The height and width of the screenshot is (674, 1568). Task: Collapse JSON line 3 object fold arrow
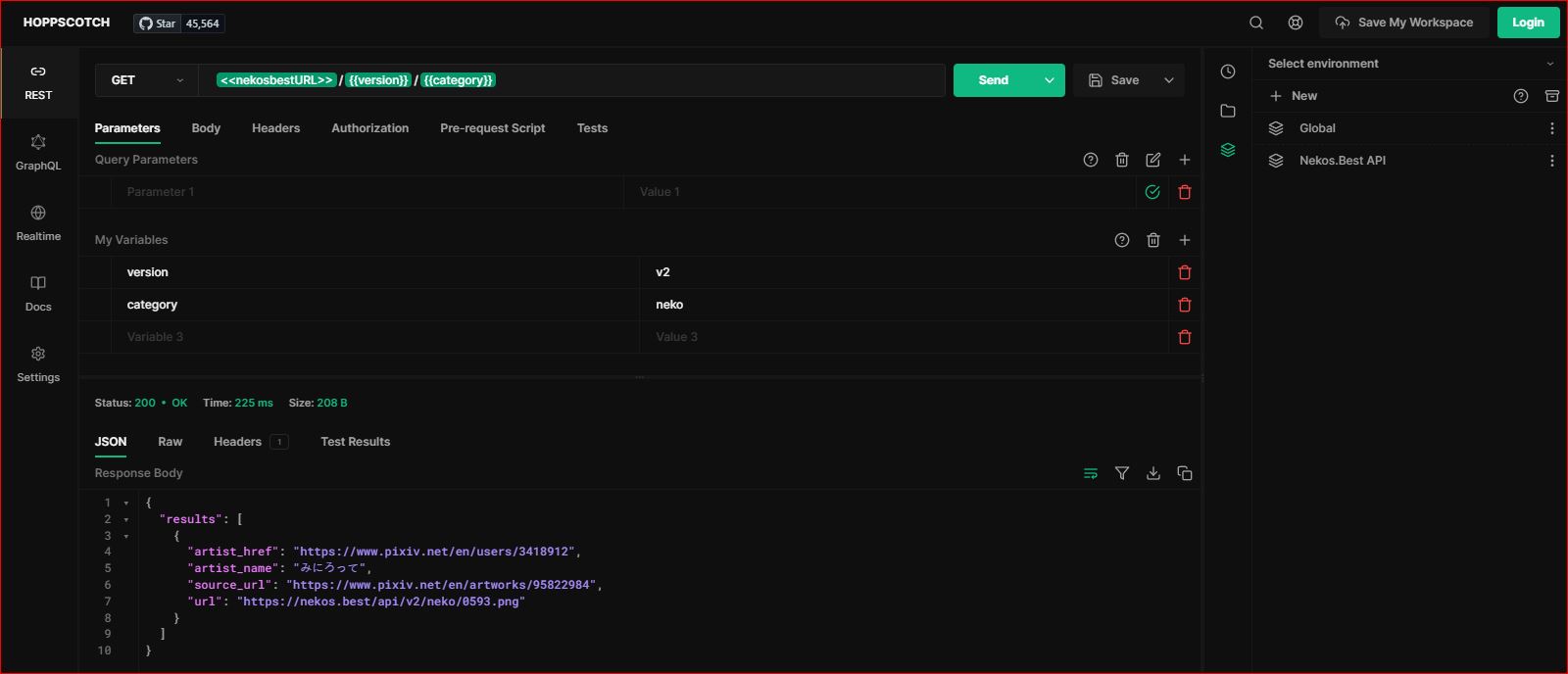click(x=126, y=537)
